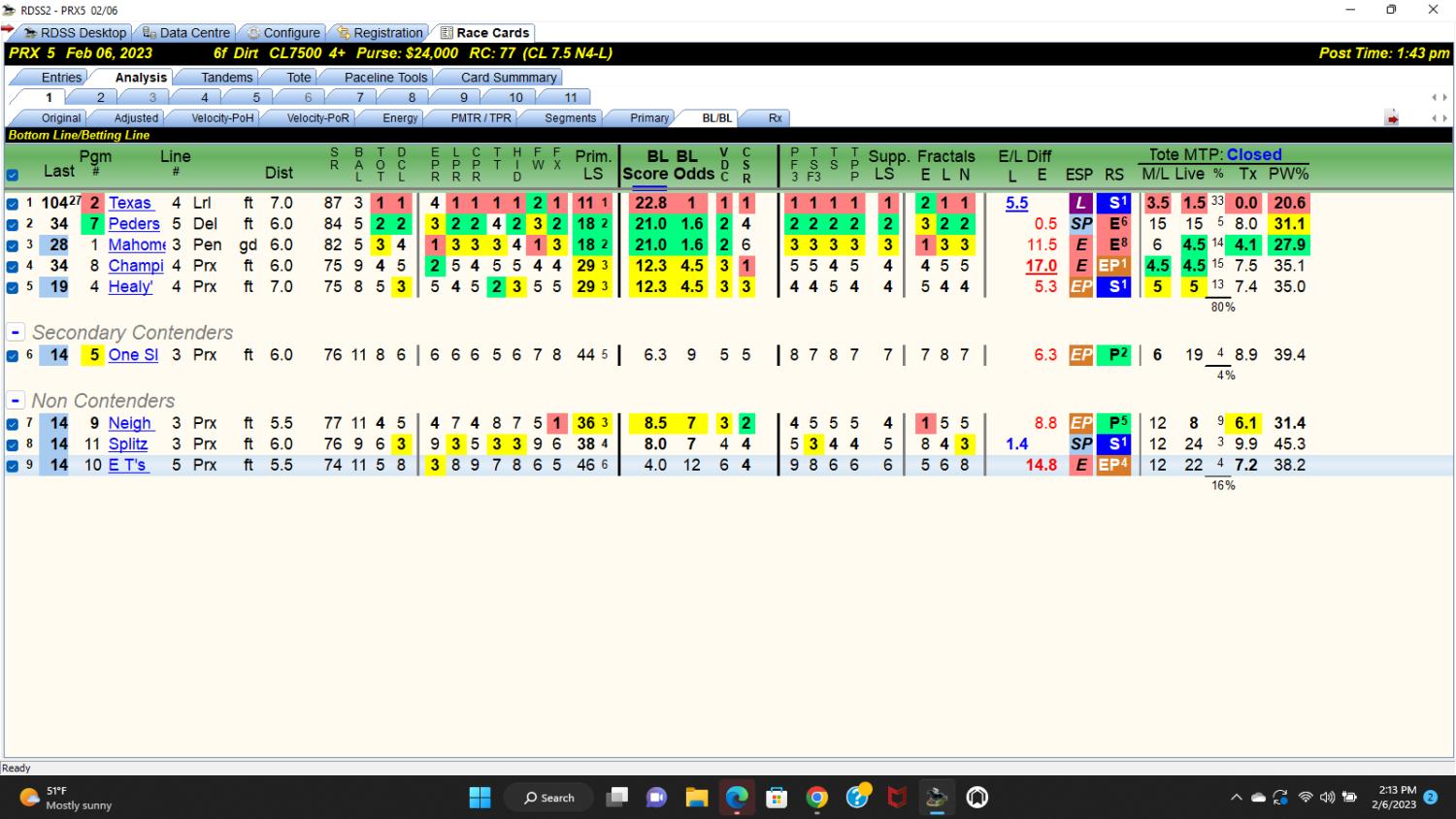This screenshot has height=819, width=1456.
Task: Select the Energy view tab
Action: point(400,117)
